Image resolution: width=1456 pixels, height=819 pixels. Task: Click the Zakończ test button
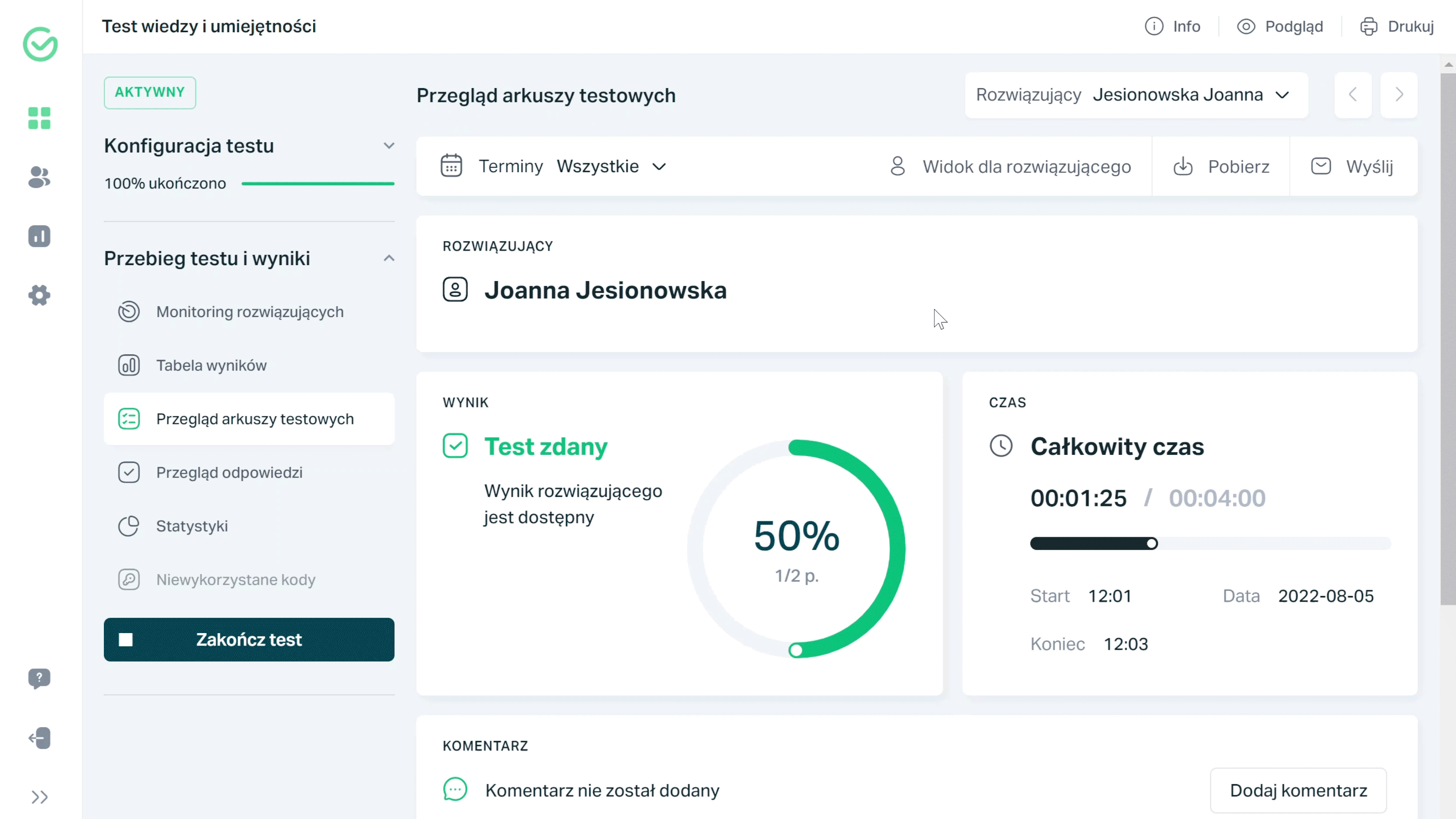click(249, 639)
